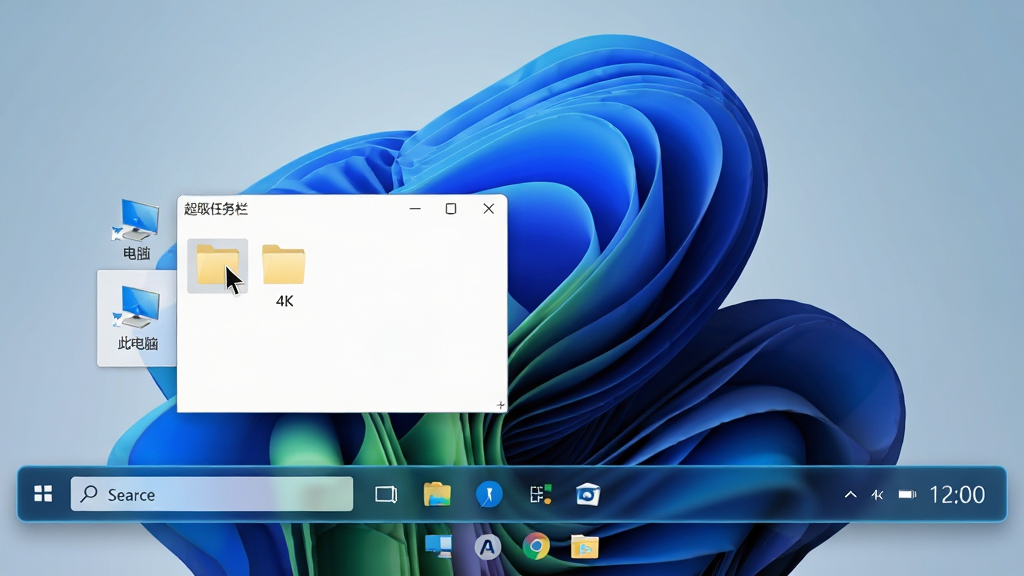1024x576 pixels.
Task: Open the camera app icon in taskbar
Action: coord(588,494)
